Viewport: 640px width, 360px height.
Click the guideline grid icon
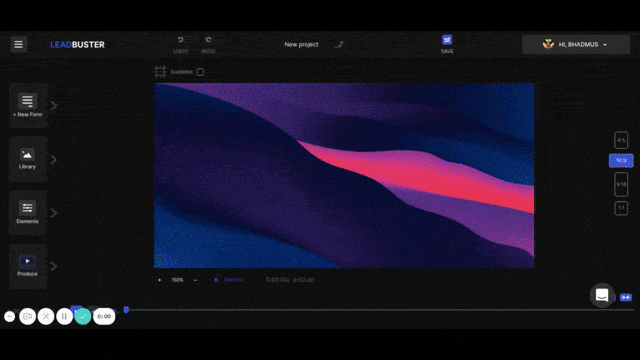point(160,72)
